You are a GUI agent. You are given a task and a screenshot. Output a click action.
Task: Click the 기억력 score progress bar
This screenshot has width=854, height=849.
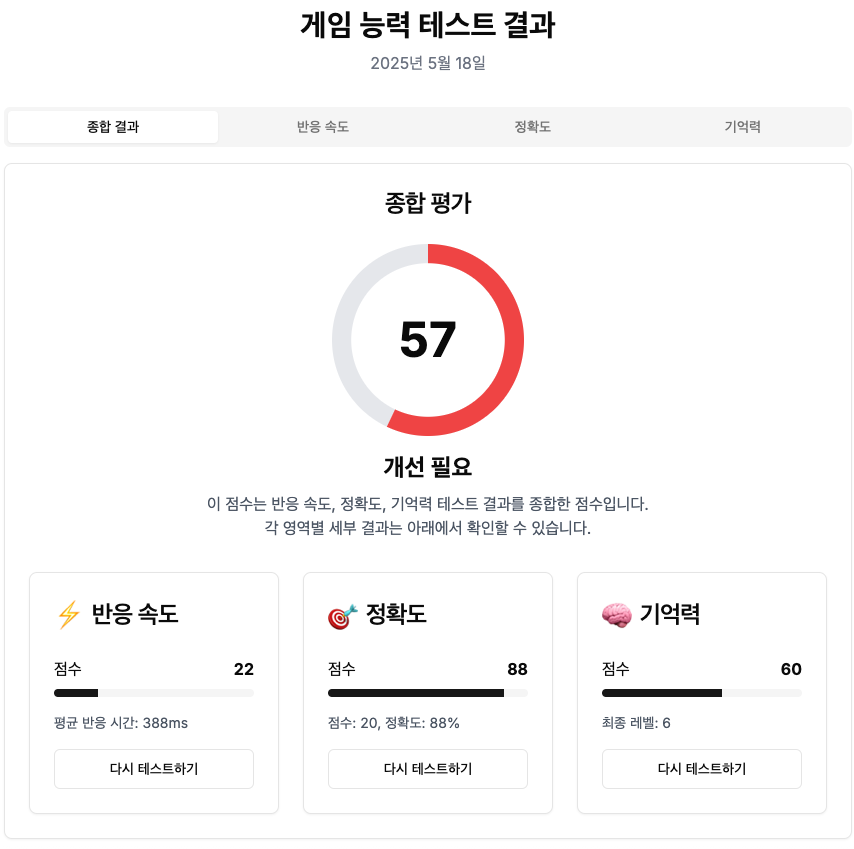point(702,693)
